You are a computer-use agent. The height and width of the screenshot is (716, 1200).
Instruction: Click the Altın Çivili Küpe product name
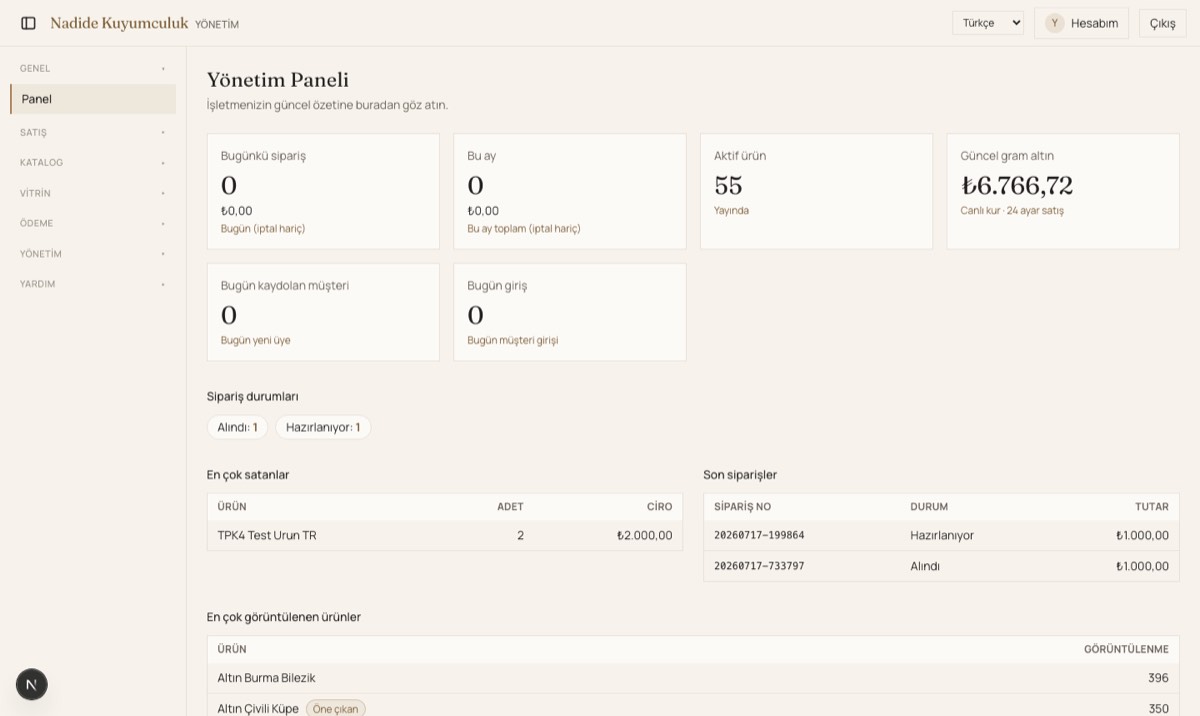[x=258, y=709]
